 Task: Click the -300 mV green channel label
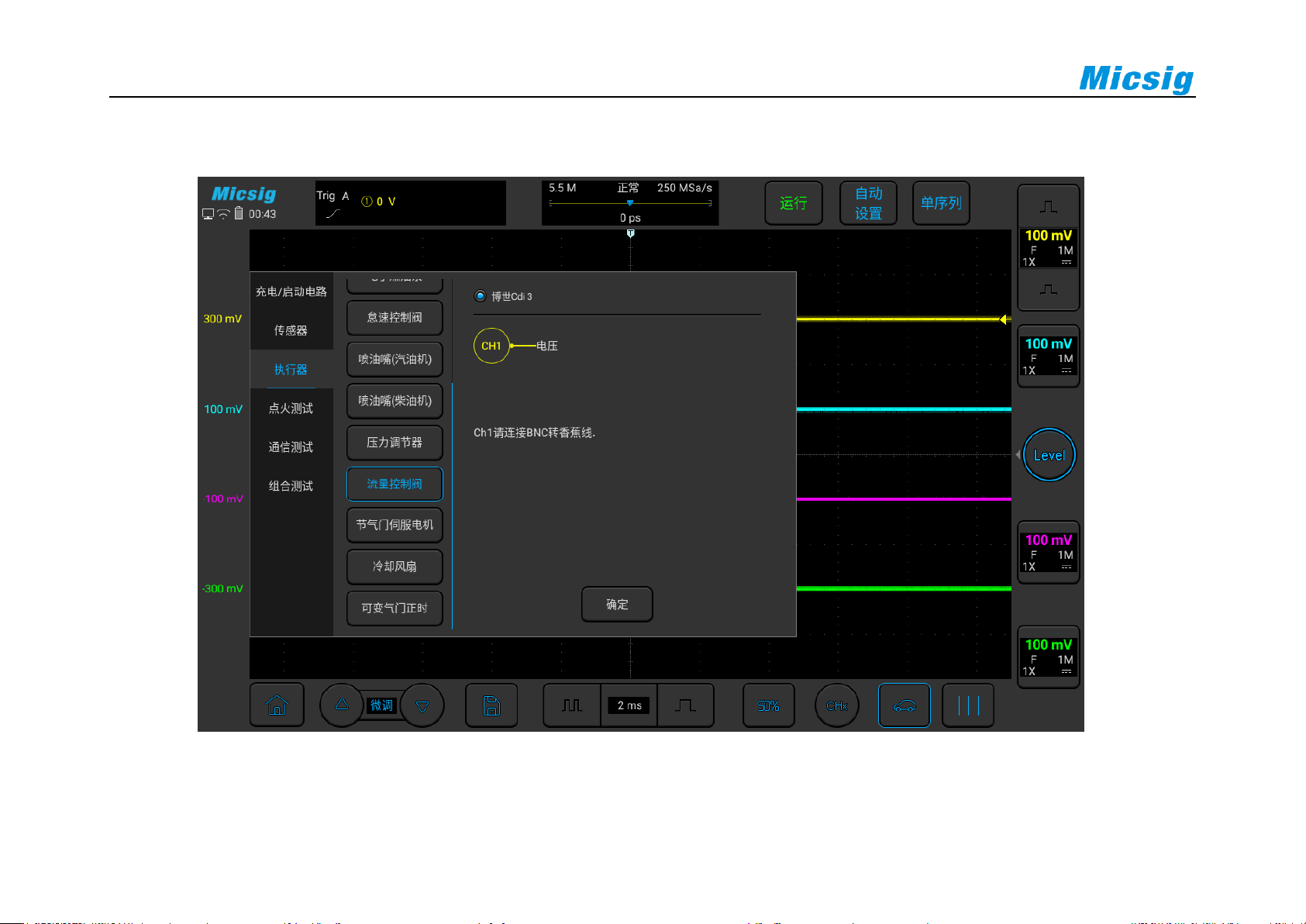tap(222, 589)
